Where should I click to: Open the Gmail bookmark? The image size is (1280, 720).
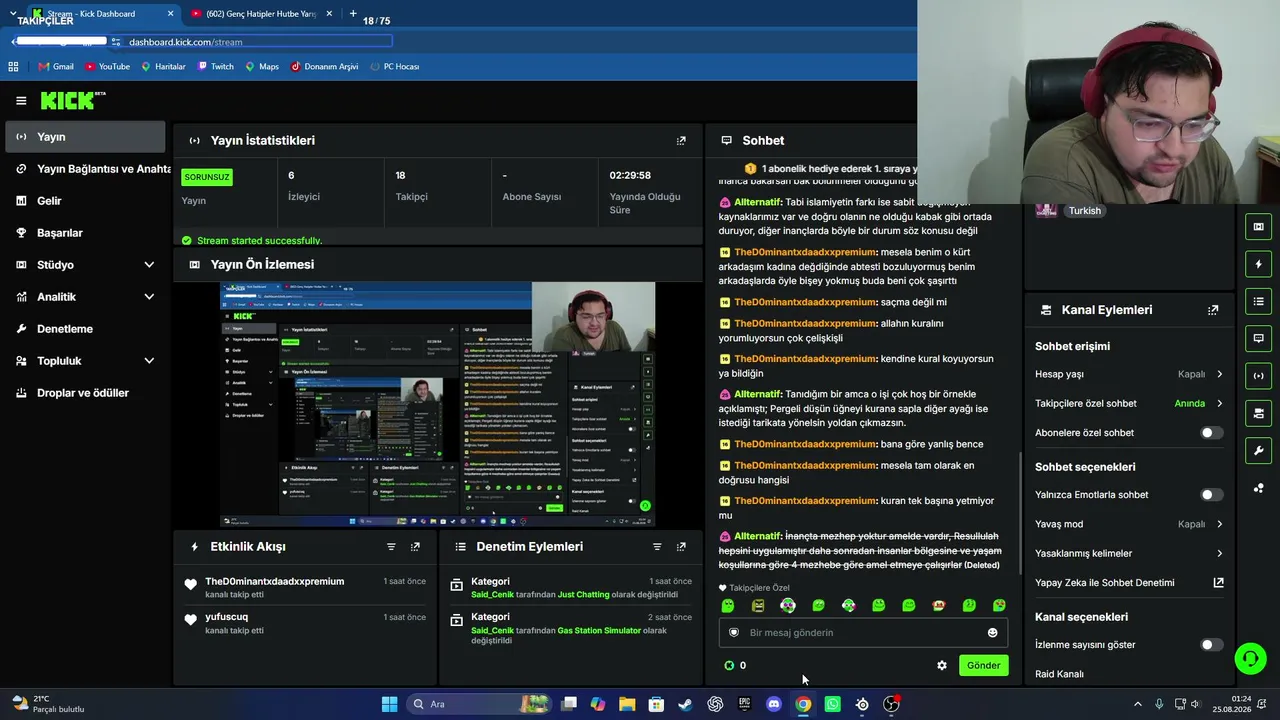[56, 67]
